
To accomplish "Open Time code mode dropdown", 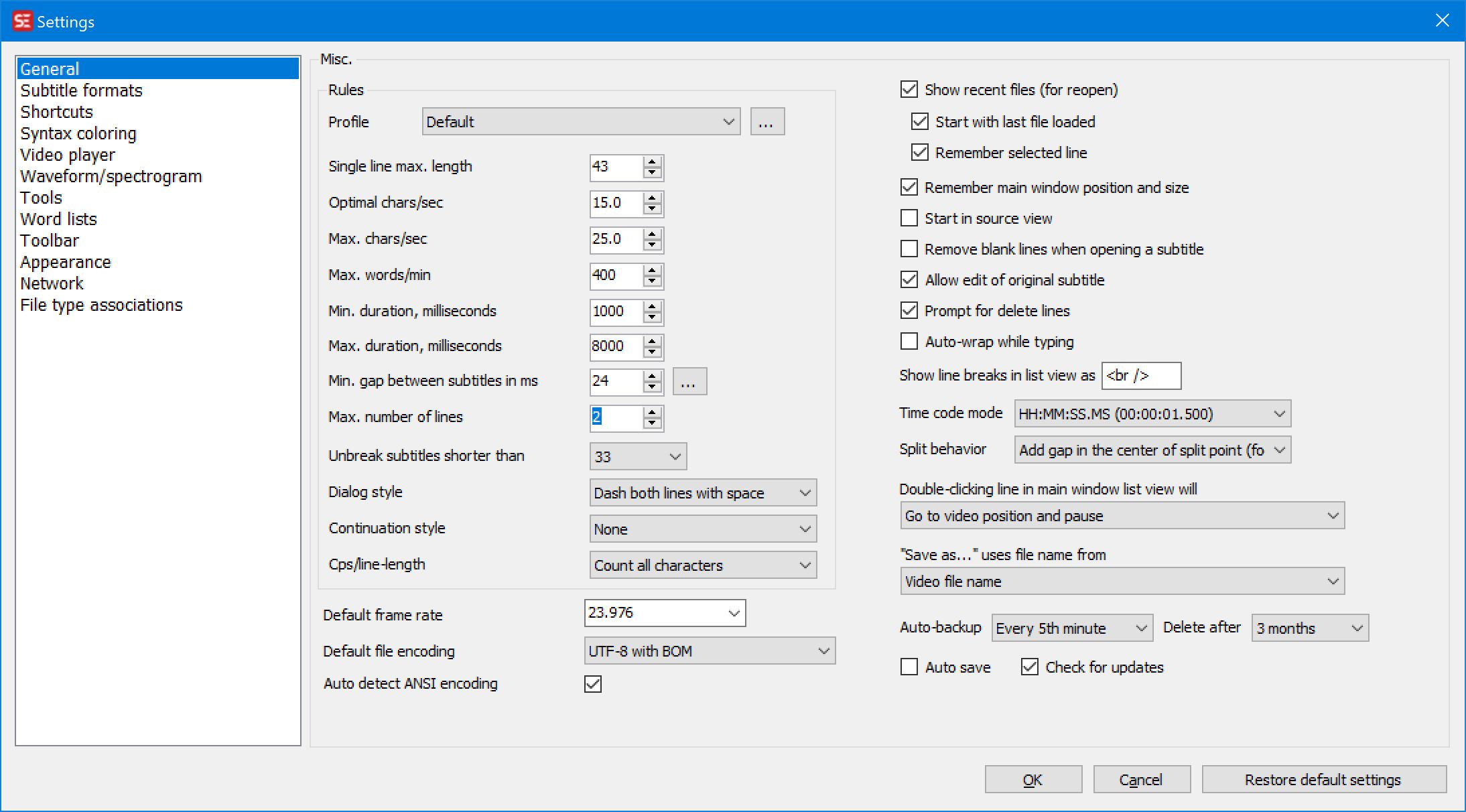I will tap(1152, 414).
